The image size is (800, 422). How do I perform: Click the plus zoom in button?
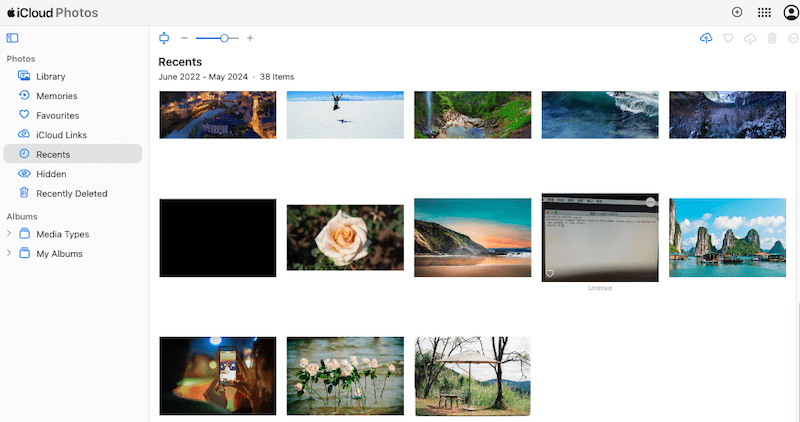[250, 38]
